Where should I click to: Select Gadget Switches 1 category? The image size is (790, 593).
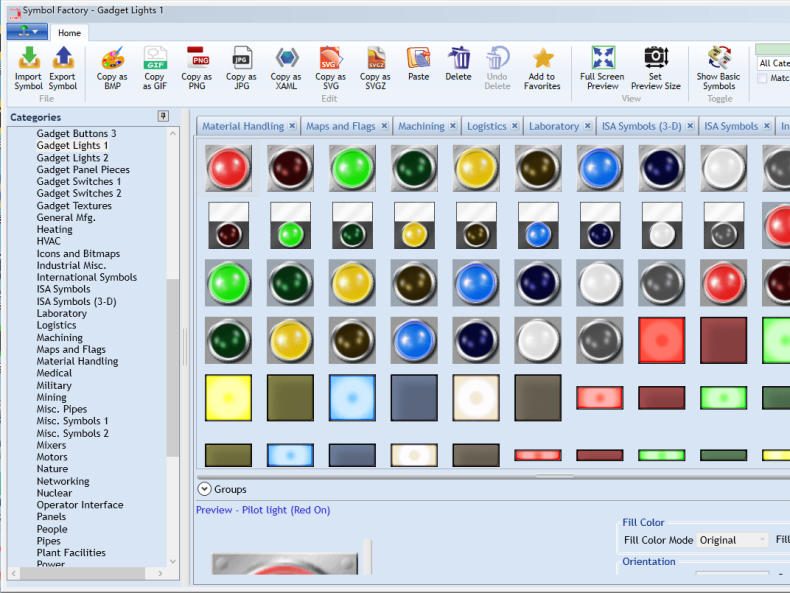[x=79, y=181]
